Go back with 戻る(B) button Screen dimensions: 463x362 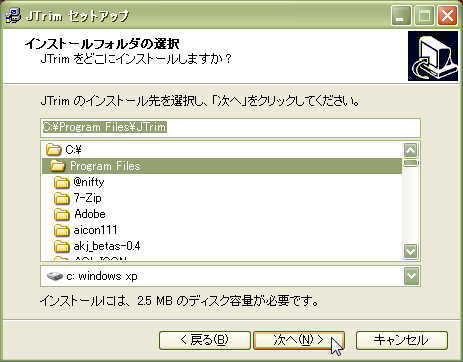pos(205,340)
